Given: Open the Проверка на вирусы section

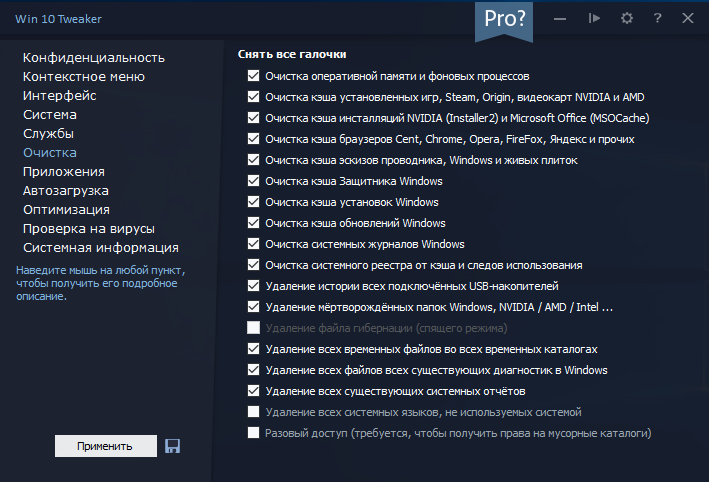Looking at the screenshot, I should tap(89, 229).
